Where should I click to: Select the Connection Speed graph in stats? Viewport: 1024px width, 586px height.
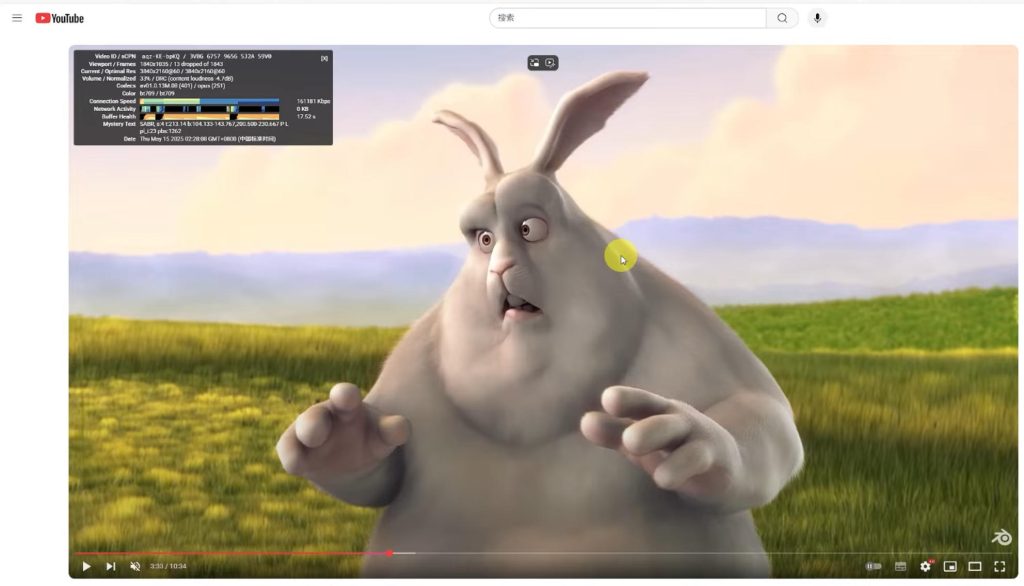click(x=209, y=101)
